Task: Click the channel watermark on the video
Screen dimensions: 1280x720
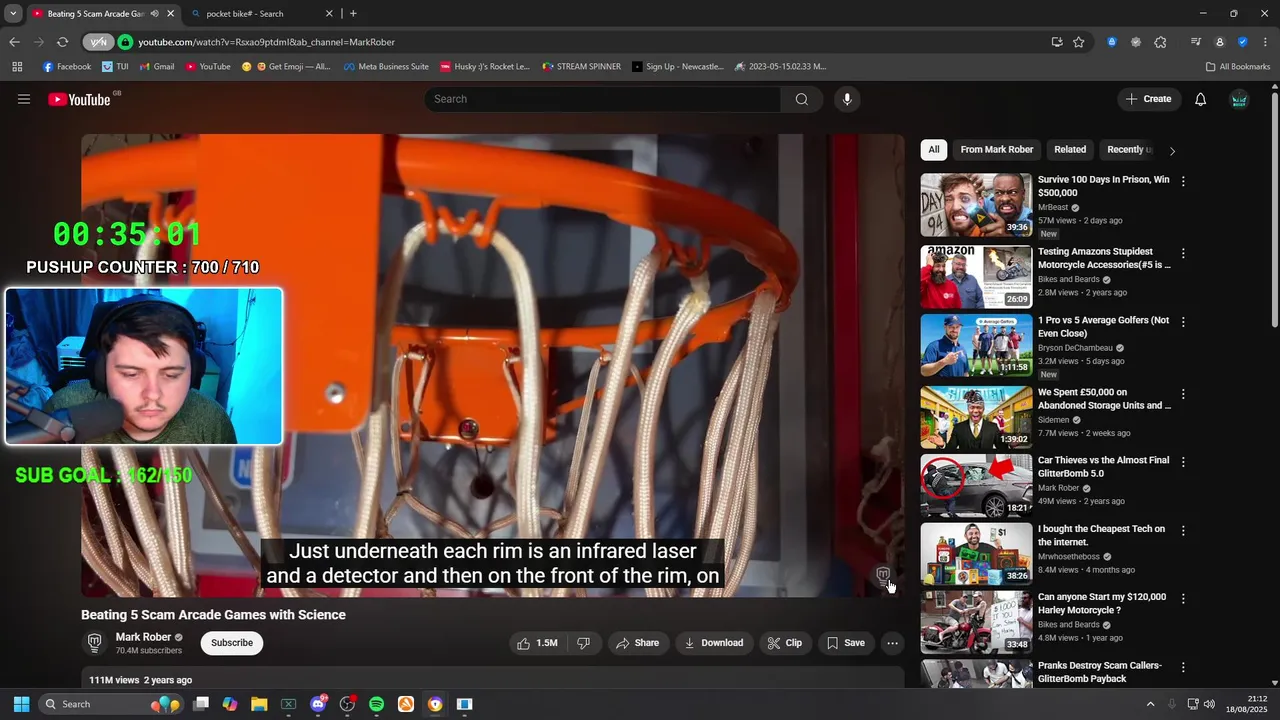Action: (x=883, y=575)
